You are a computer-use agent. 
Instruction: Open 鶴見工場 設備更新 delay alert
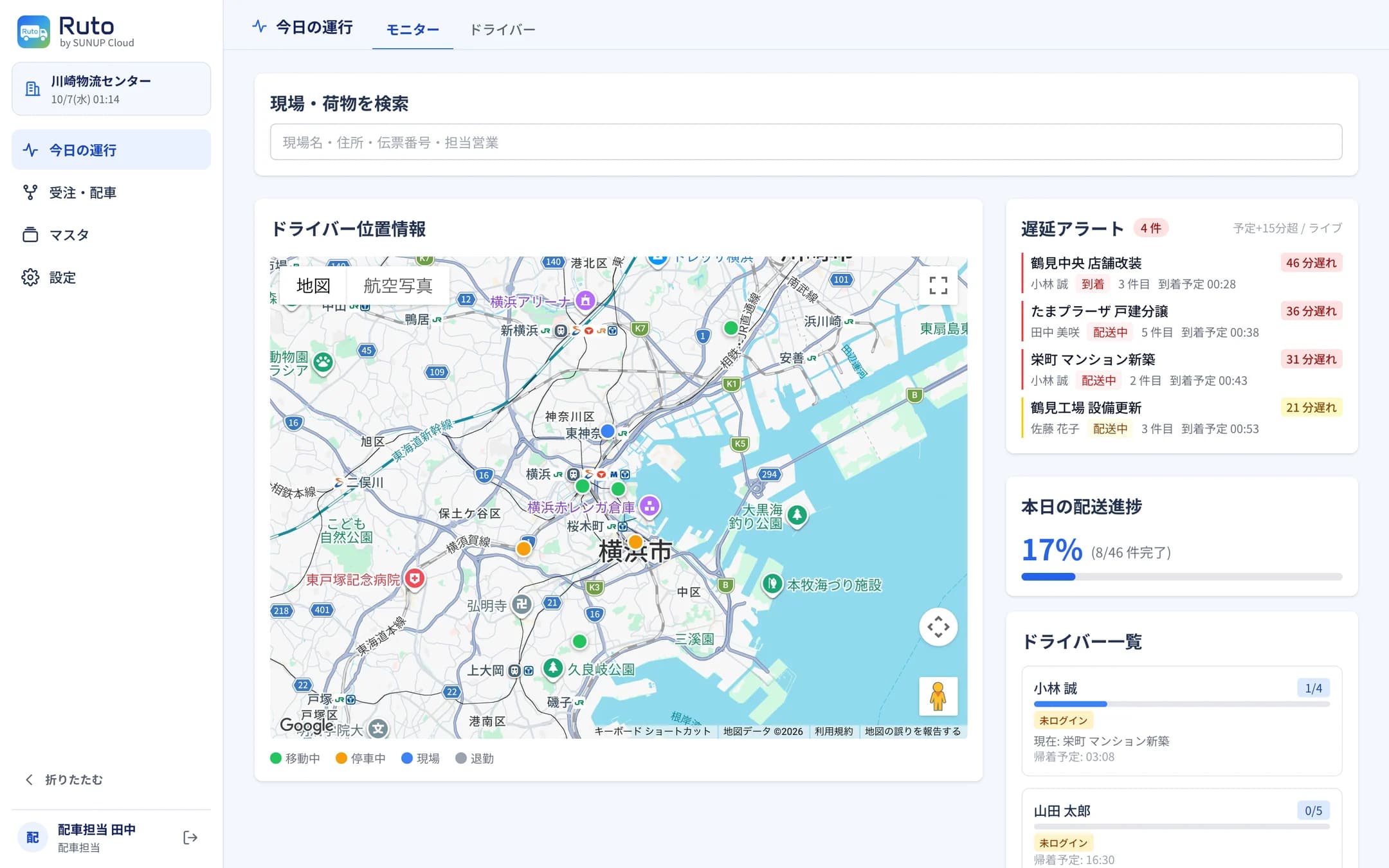[x=1182, y=417]
